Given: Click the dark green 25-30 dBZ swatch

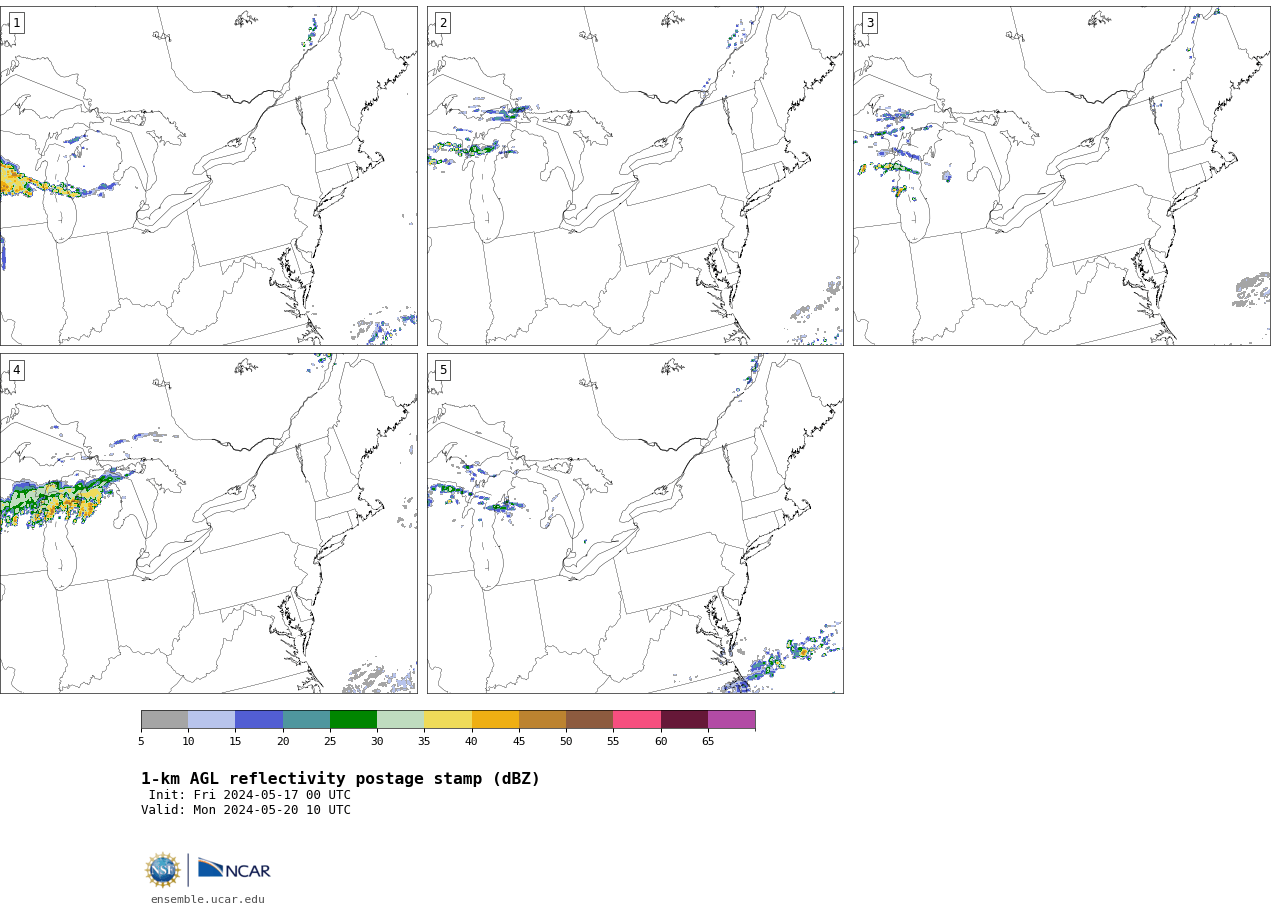Looking at the screenshot, I should 353,720.
